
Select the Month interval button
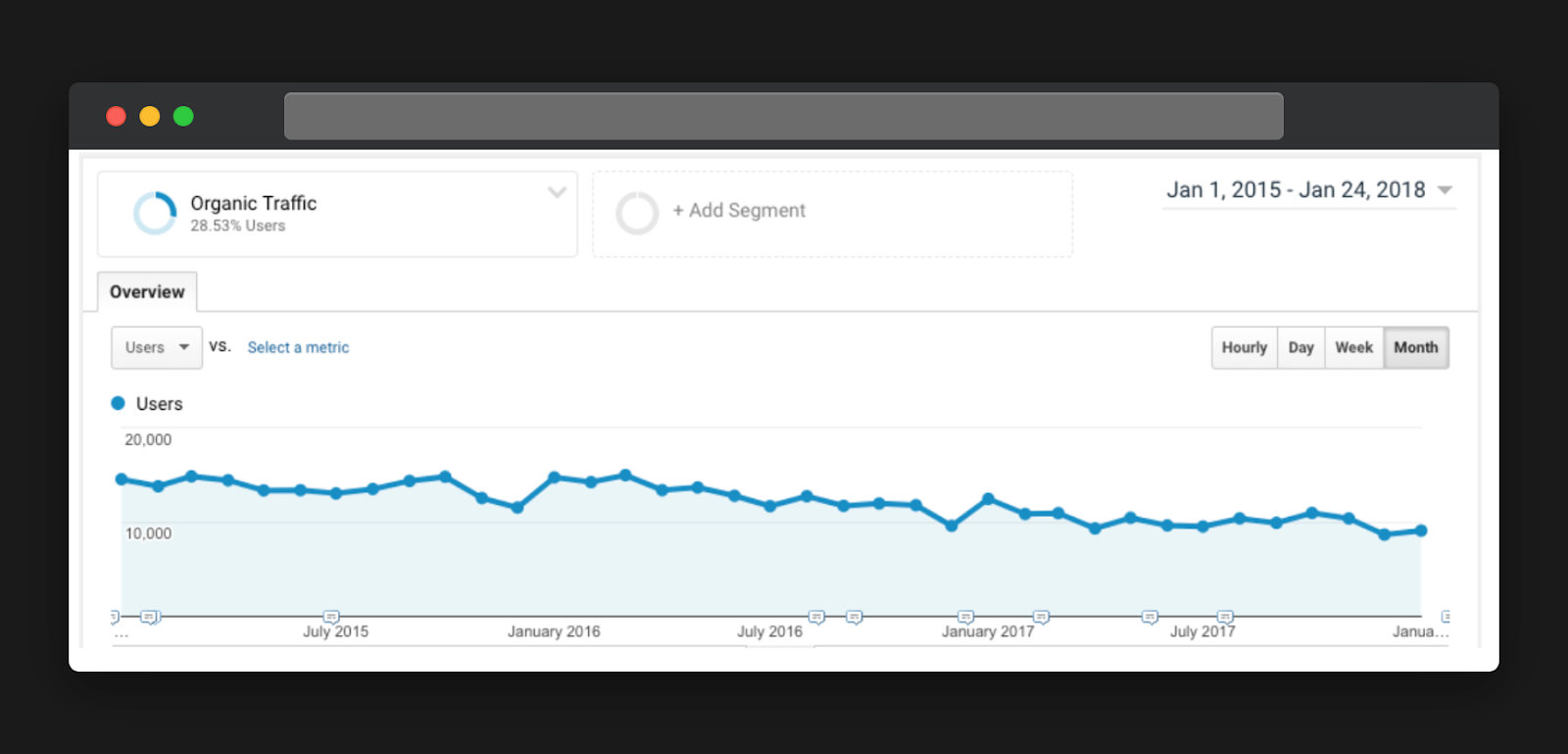(1415, 348)
